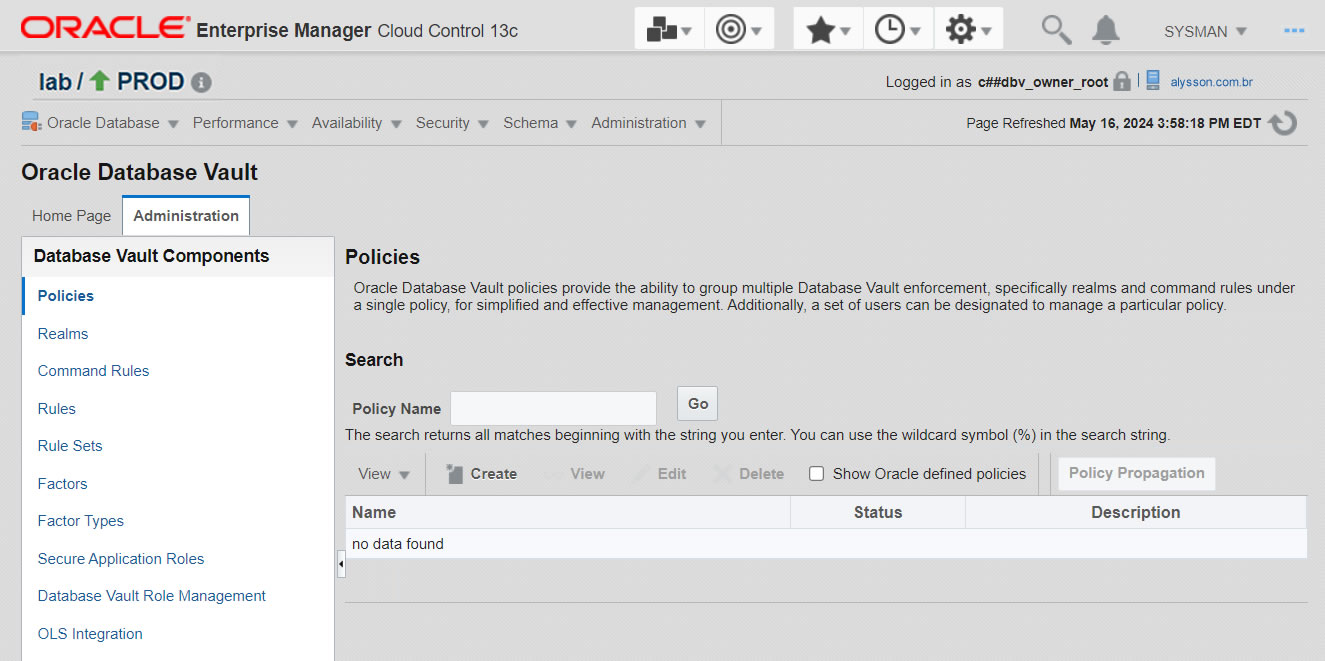Expand the Schema menu
The image size is (1325, 661).
pyautogui.click(x=540, y=123)
